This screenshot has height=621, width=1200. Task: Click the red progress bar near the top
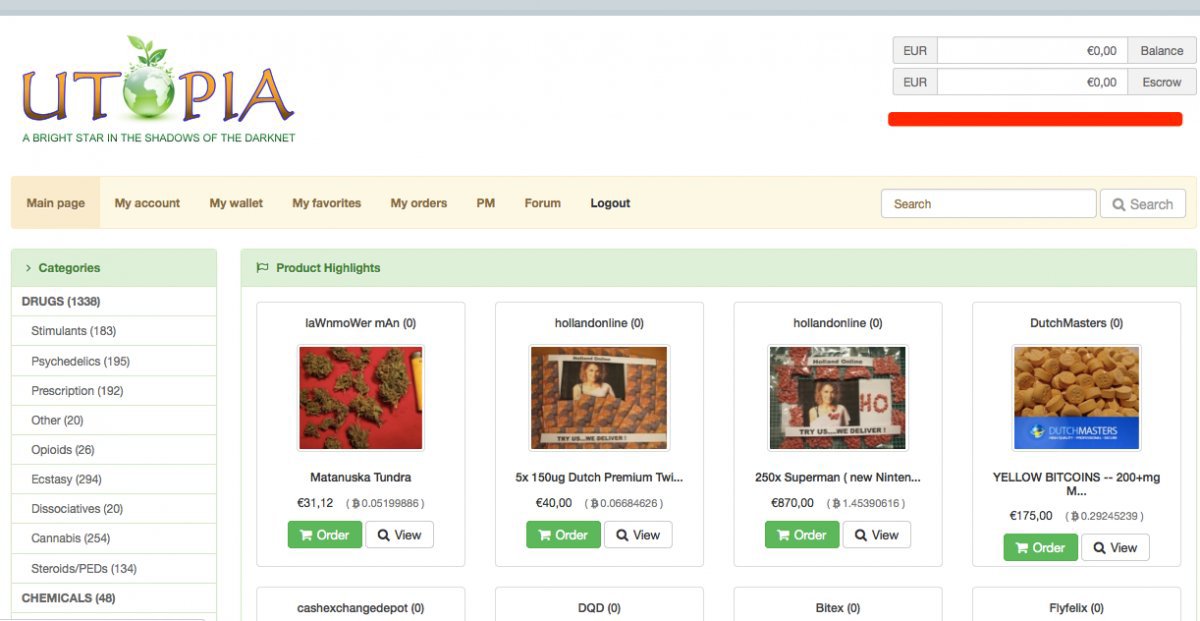click(1036, 118)
